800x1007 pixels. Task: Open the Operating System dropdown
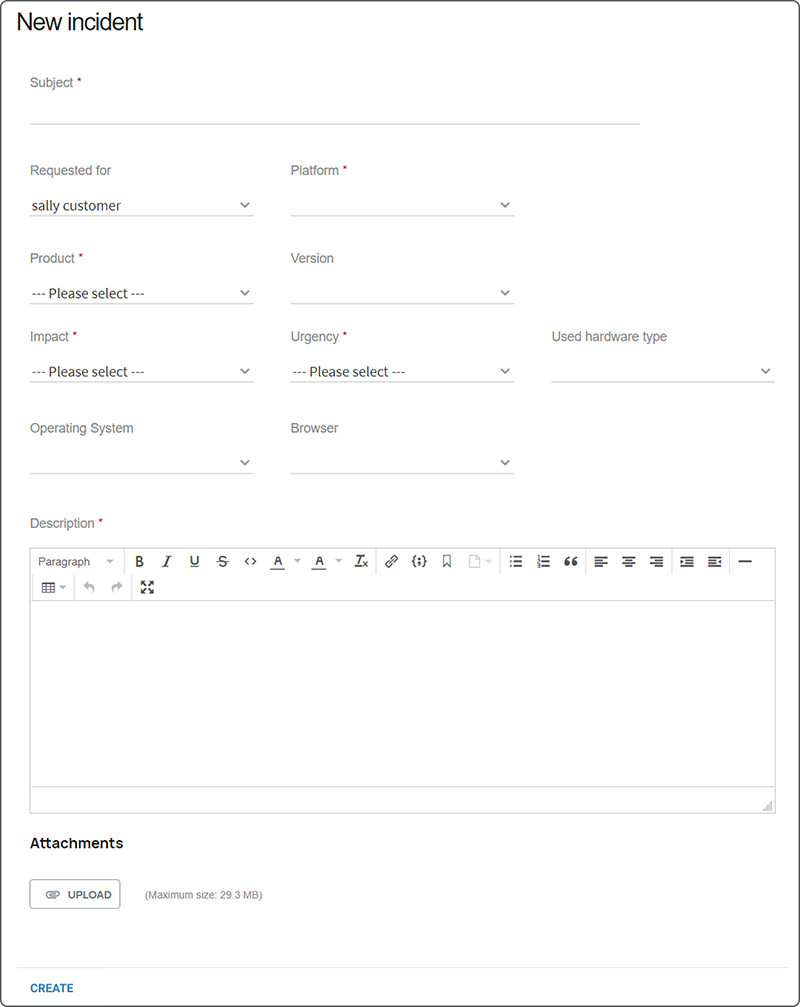[141, 463]
